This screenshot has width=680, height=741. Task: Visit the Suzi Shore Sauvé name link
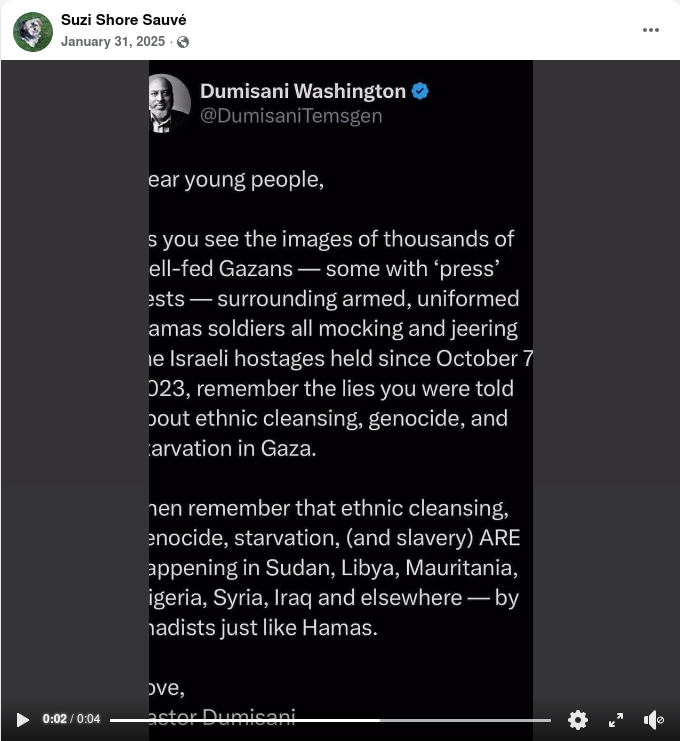[123, 20]
